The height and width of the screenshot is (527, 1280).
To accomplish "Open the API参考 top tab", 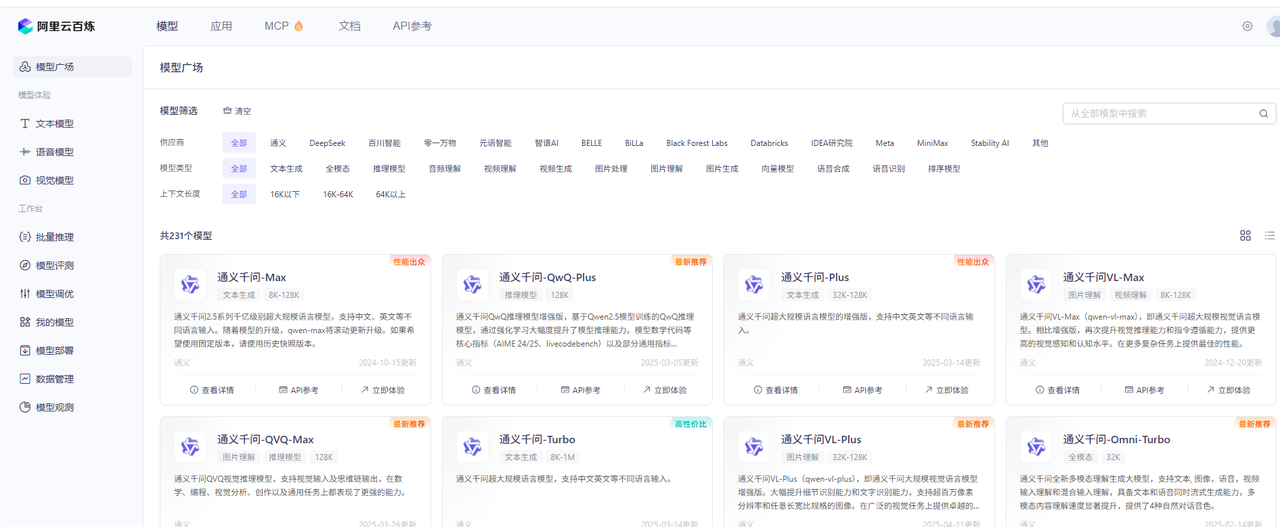I will click(x=413, y=26).
